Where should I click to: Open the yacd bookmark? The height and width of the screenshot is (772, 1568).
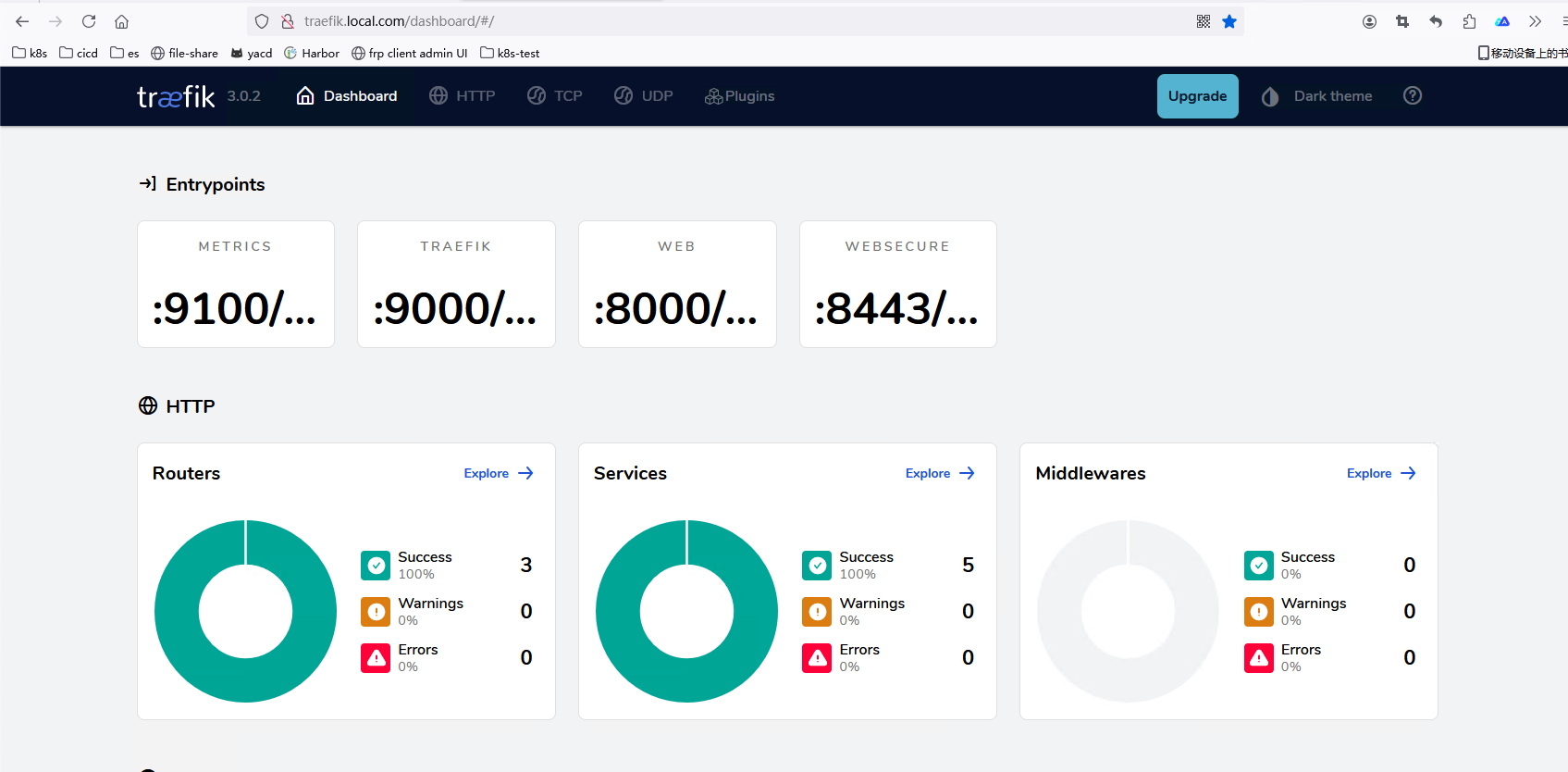(x=252, y=53)
